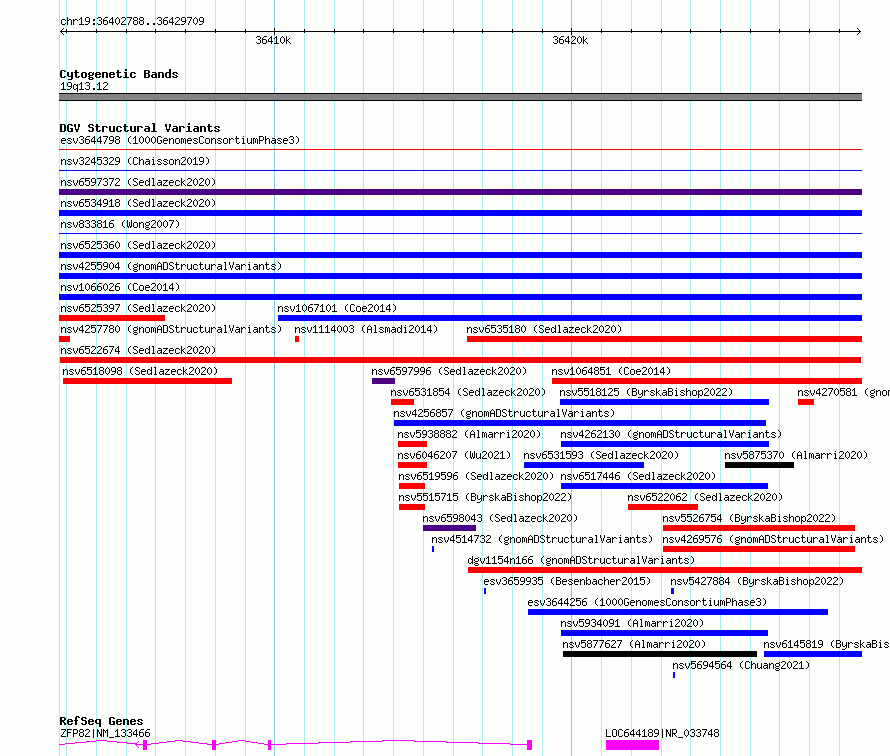890x756 pixels.
Task: Select the nsv6531854 Sedlazeck2020 label
Action: 468,392
